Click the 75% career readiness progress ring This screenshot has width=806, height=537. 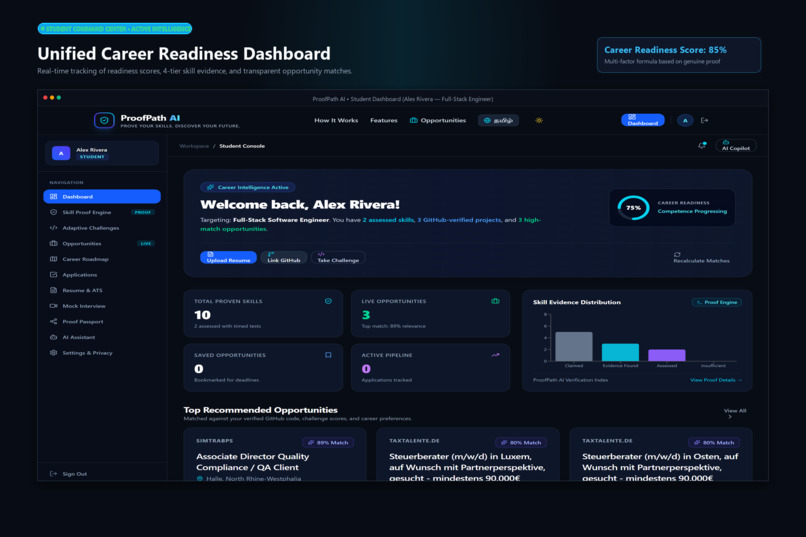(633, 208)
